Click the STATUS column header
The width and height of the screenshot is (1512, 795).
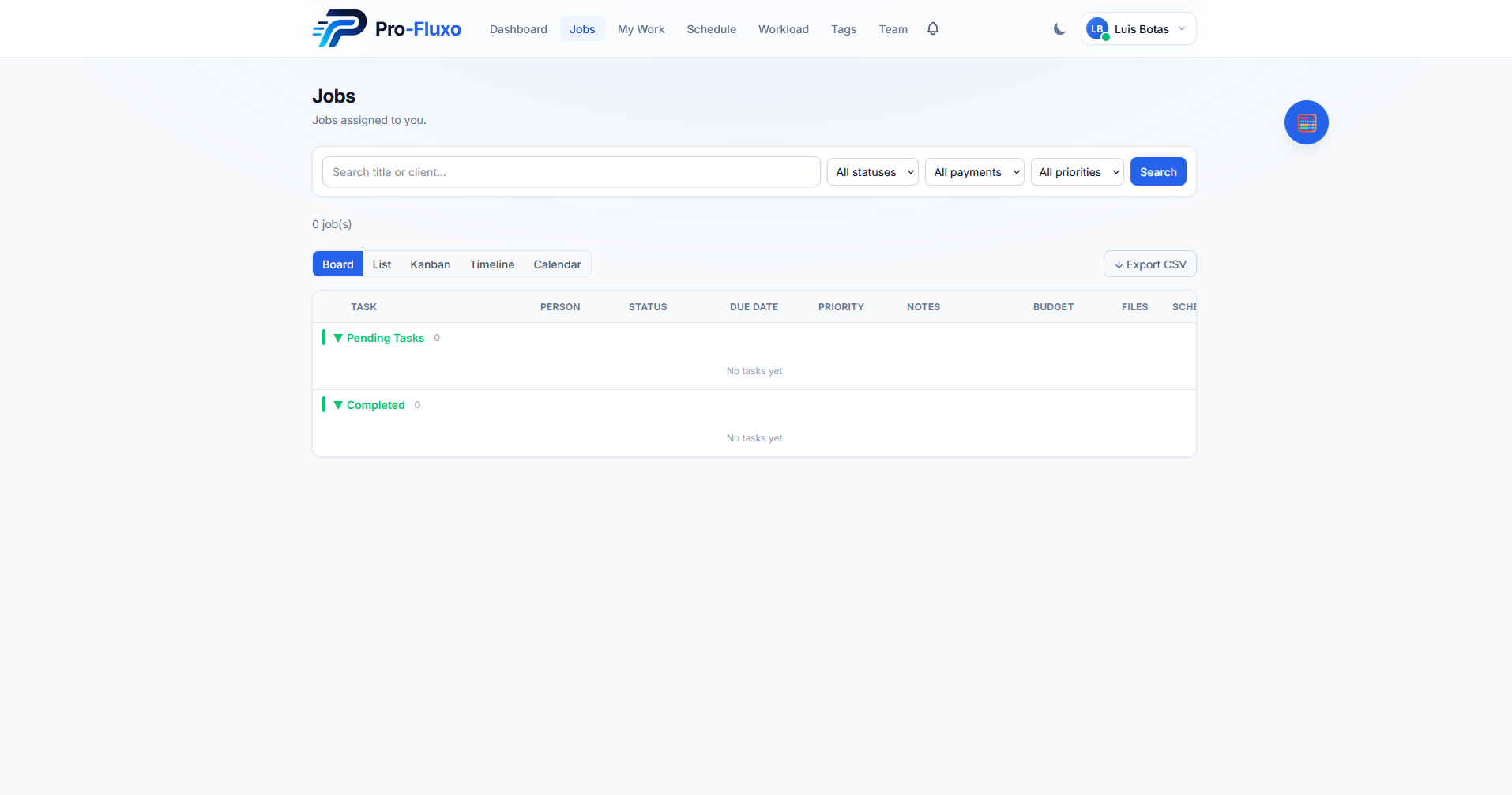648,307
